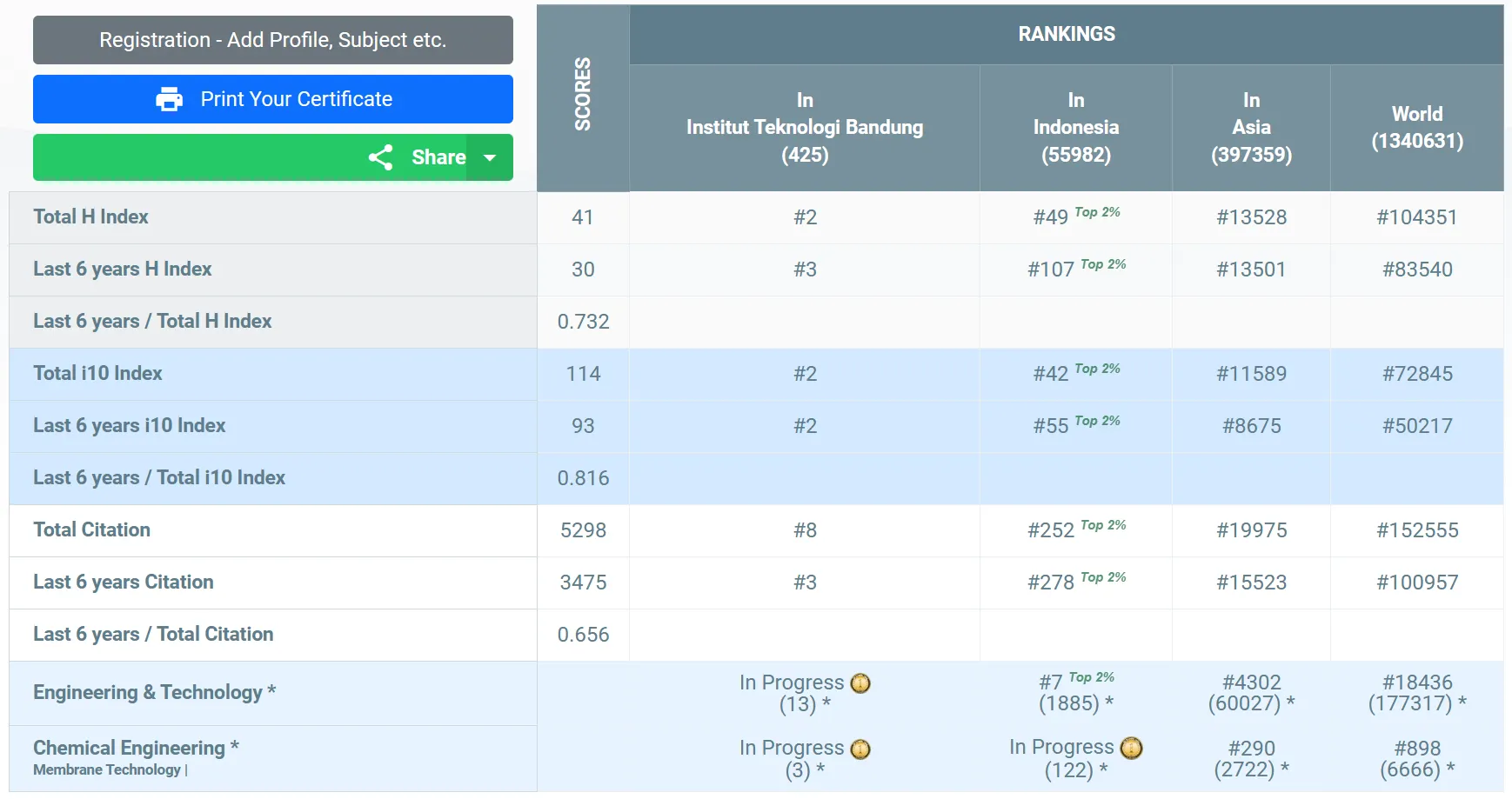Select the Total i10 Index row label
This screenshot has height=799, width=1512.
click(x=97, y=373)
